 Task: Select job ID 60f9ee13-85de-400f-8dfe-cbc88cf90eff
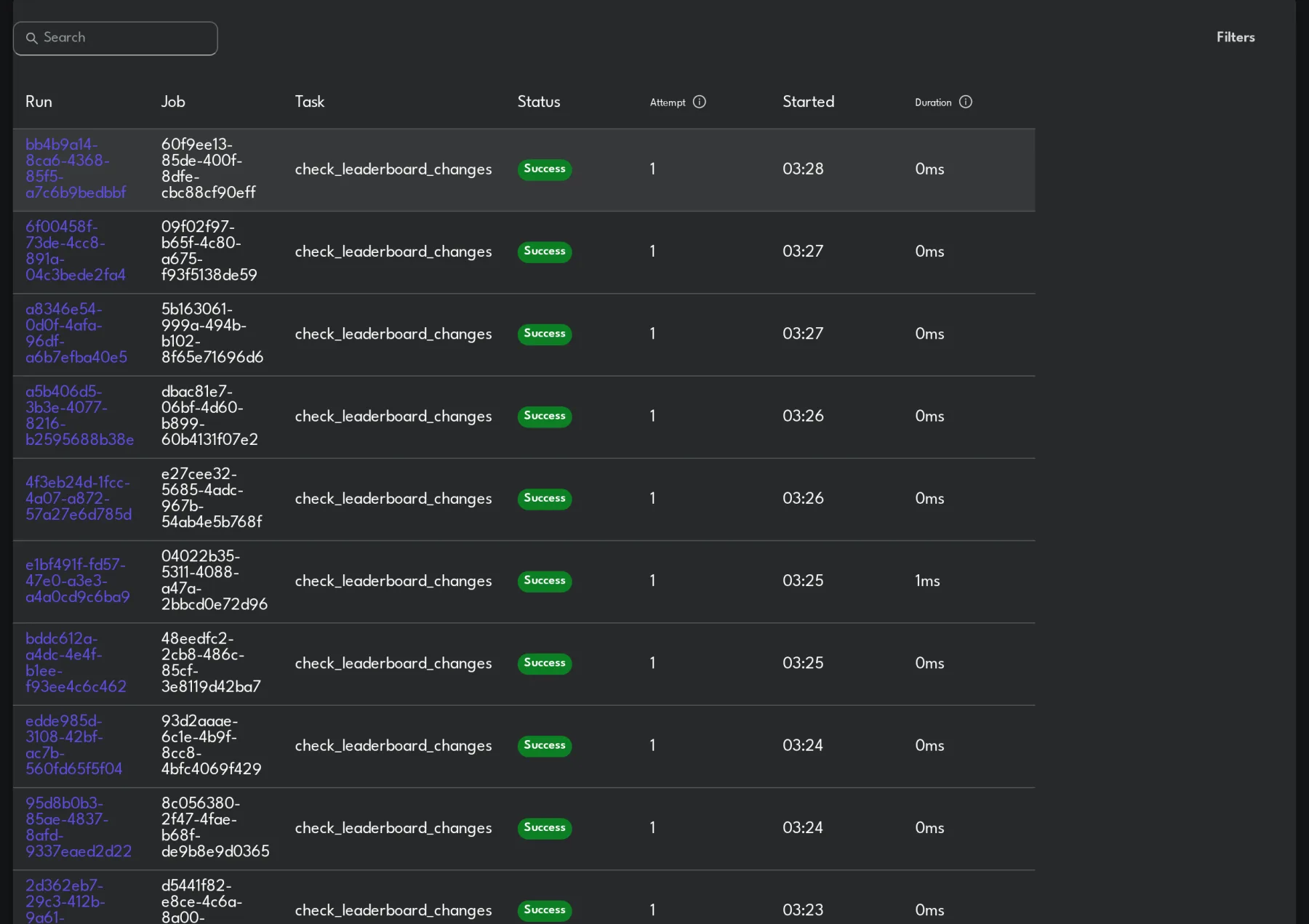pos(208,169)
